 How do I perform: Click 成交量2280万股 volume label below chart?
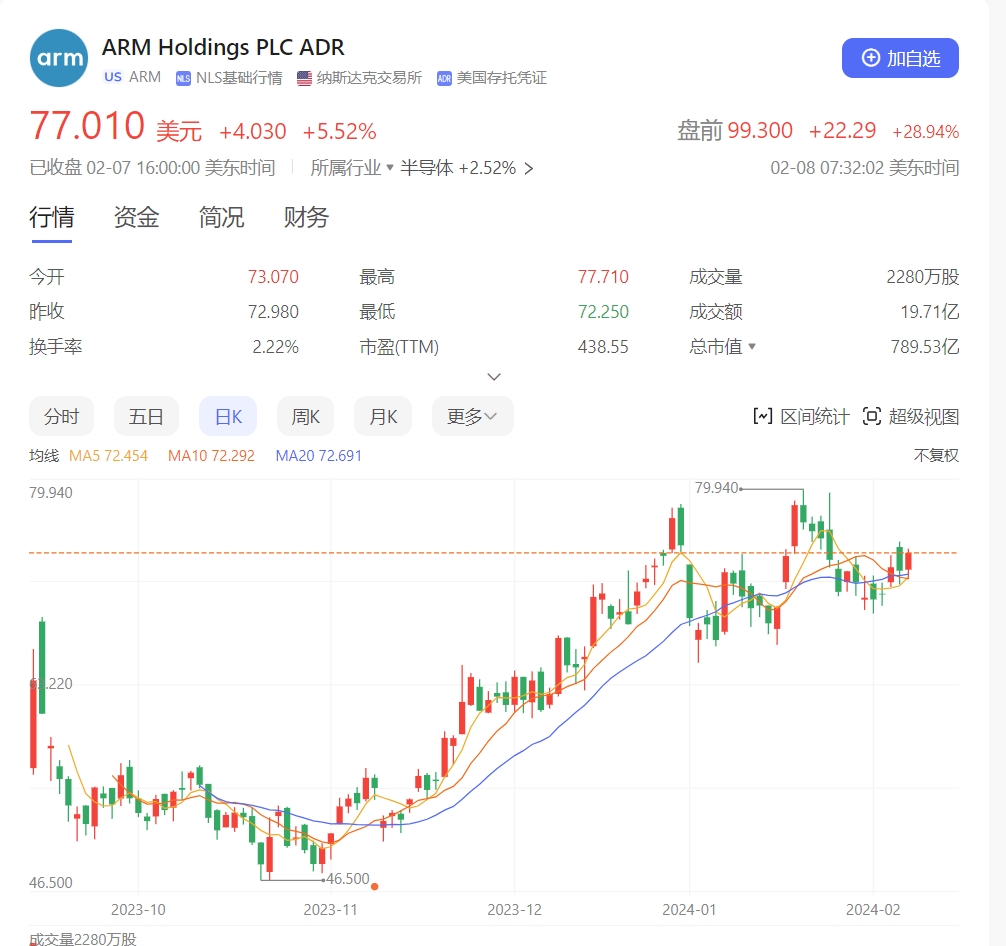pos(83,939)
